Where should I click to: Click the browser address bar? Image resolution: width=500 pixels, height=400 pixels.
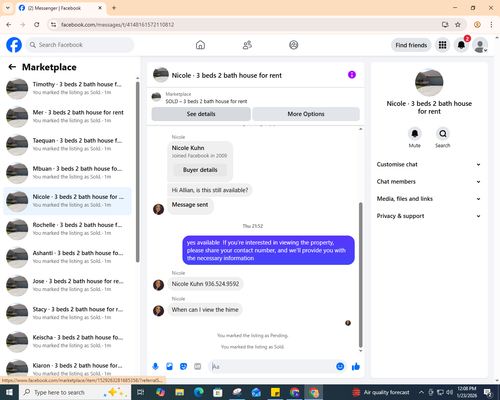coord(247,25)
